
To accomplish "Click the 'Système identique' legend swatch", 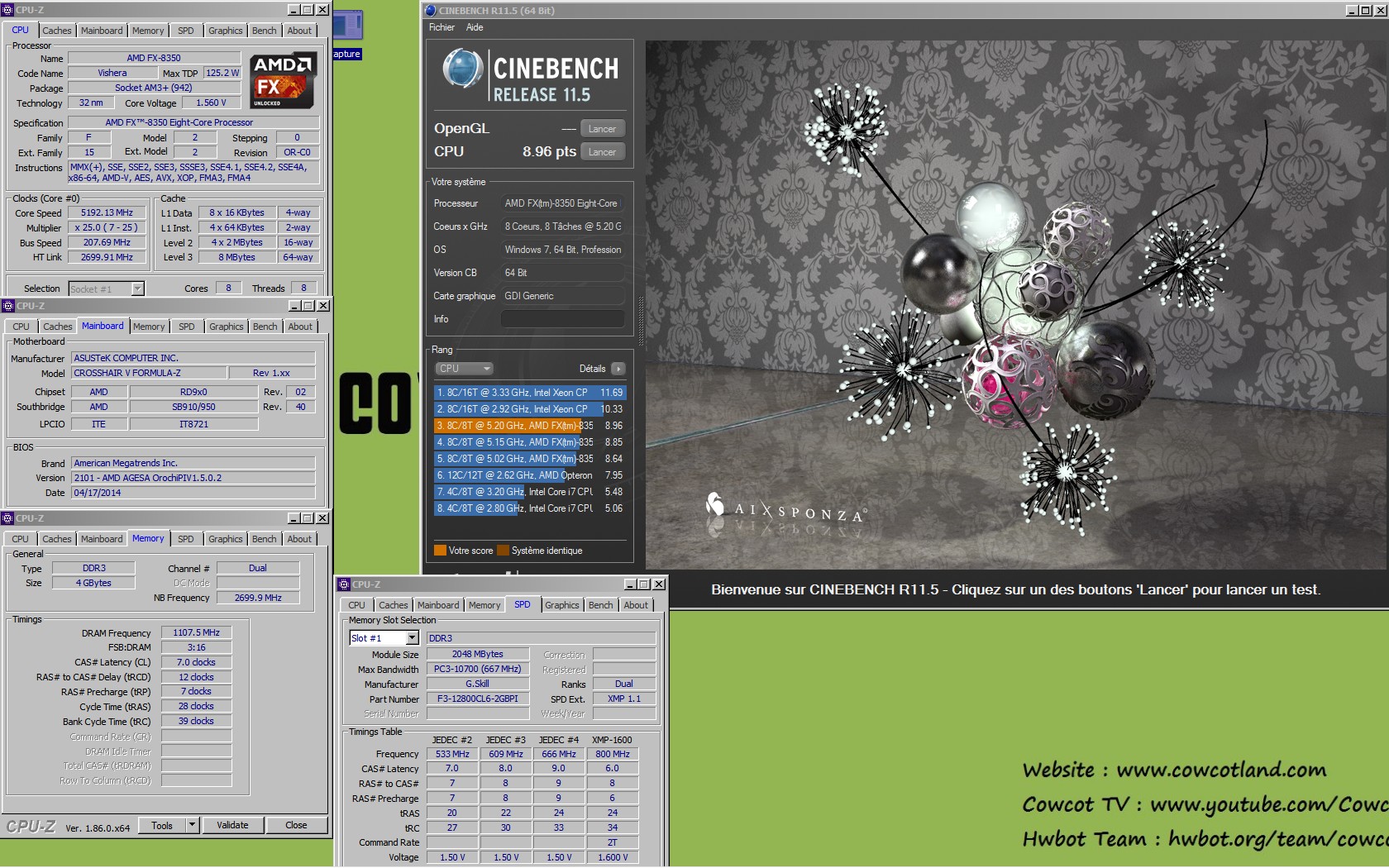I will [x=503, y=551].
